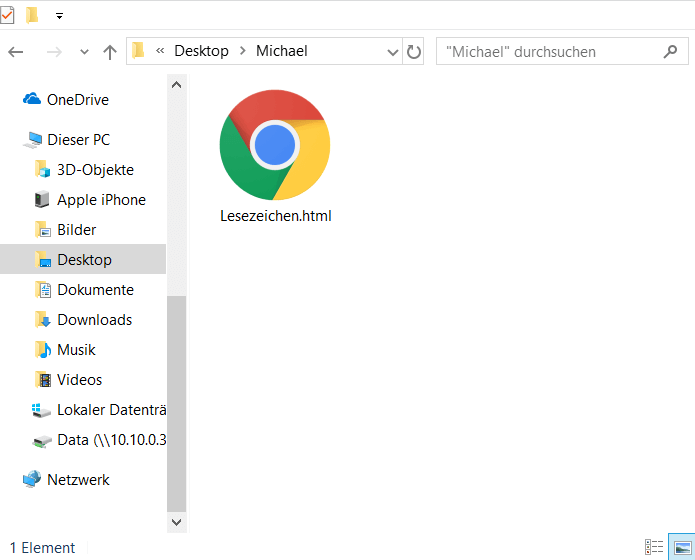Open 3D-Objekte folder in navigation pane
Image resolution: width=695 pixels, height=560 pixels.
tap(95, 170)
